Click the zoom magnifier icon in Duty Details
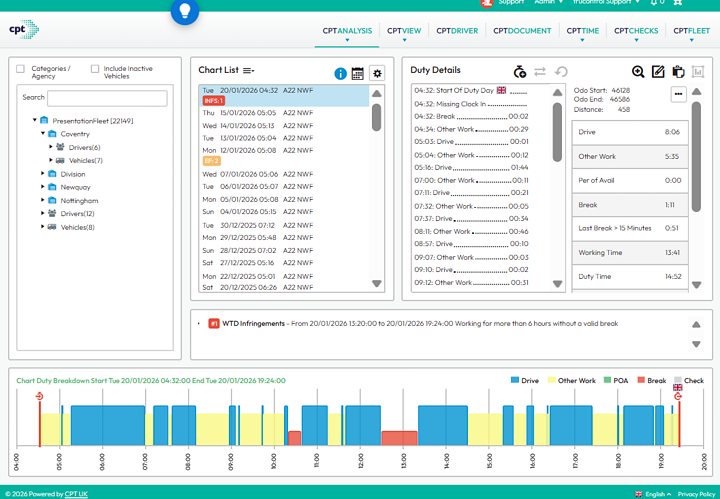Screen dimensions: 720x499 (x=638, y=72)
